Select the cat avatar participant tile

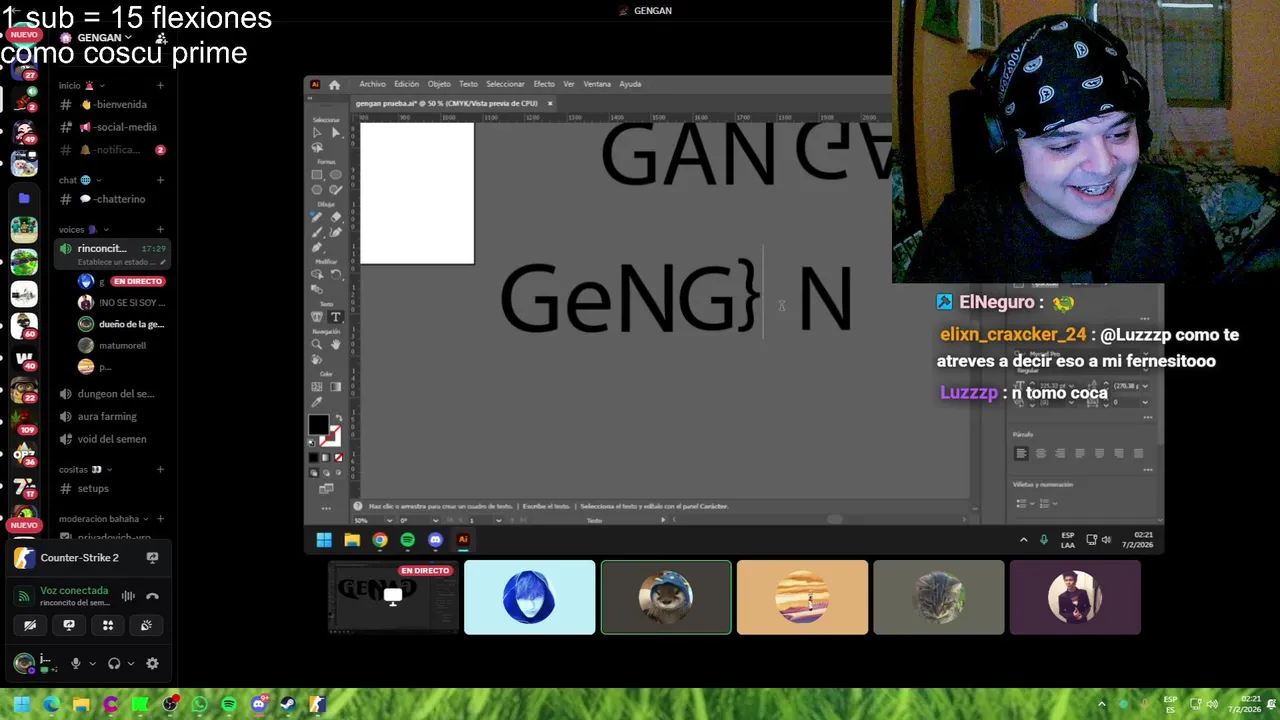(938, 597)
